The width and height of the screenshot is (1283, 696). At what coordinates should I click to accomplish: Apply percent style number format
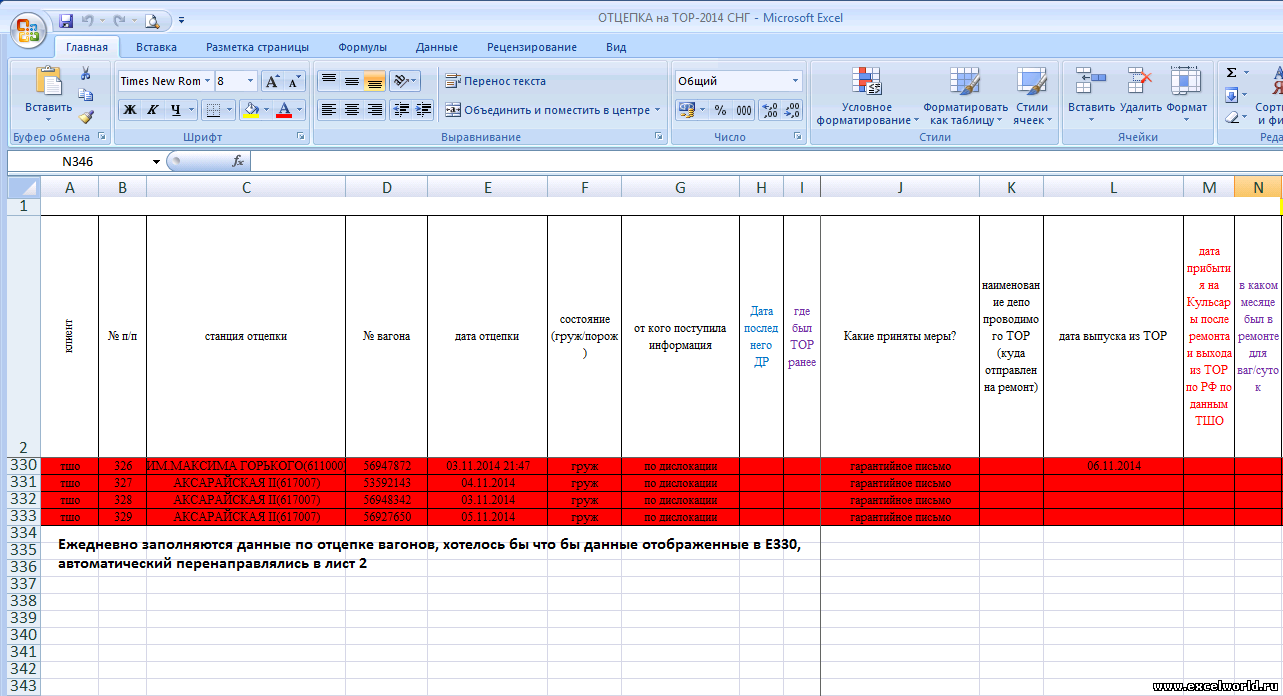pyautogui.click(x=719, y=110)
